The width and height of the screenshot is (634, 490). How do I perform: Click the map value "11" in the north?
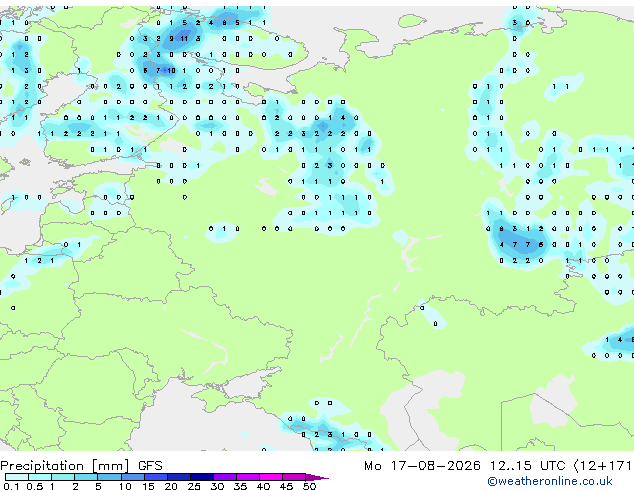point(184,39)
